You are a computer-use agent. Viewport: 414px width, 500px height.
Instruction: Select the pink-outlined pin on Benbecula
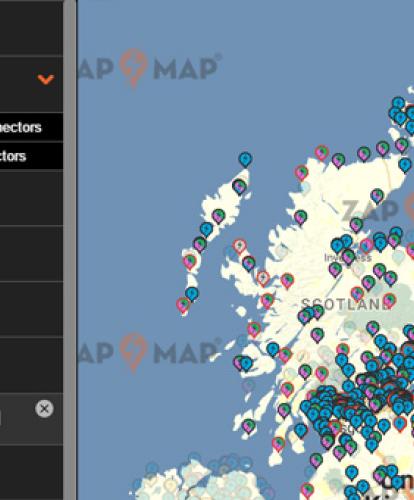pyautogui.click(x=190, y=262)
